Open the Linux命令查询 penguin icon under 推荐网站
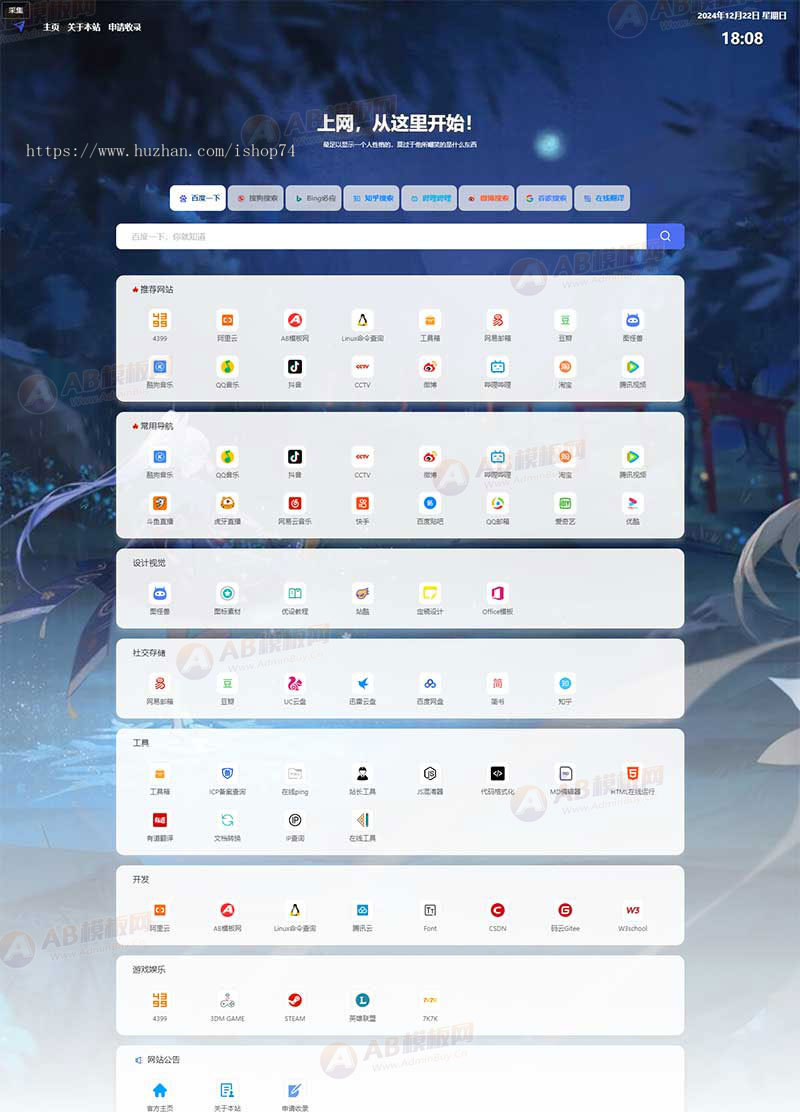 click(362, 320)
